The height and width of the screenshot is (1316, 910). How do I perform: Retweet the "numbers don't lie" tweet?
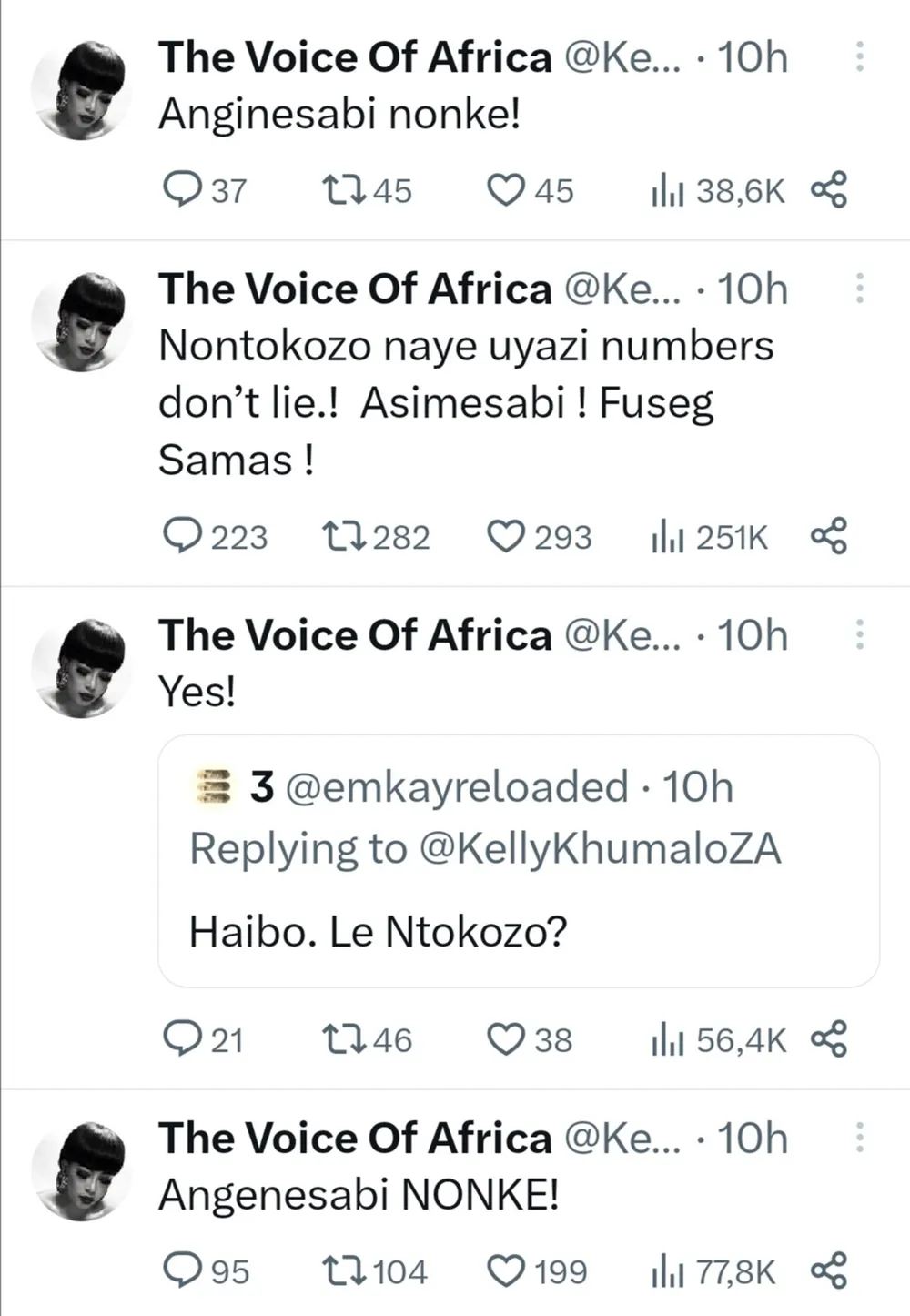tap(345, 536)
